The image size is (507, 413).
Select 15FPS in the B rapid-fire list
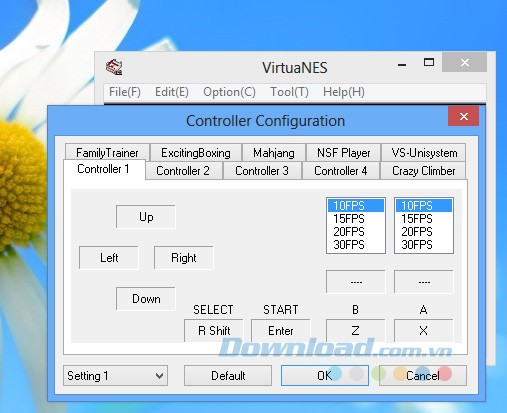[x=356, y=219]
